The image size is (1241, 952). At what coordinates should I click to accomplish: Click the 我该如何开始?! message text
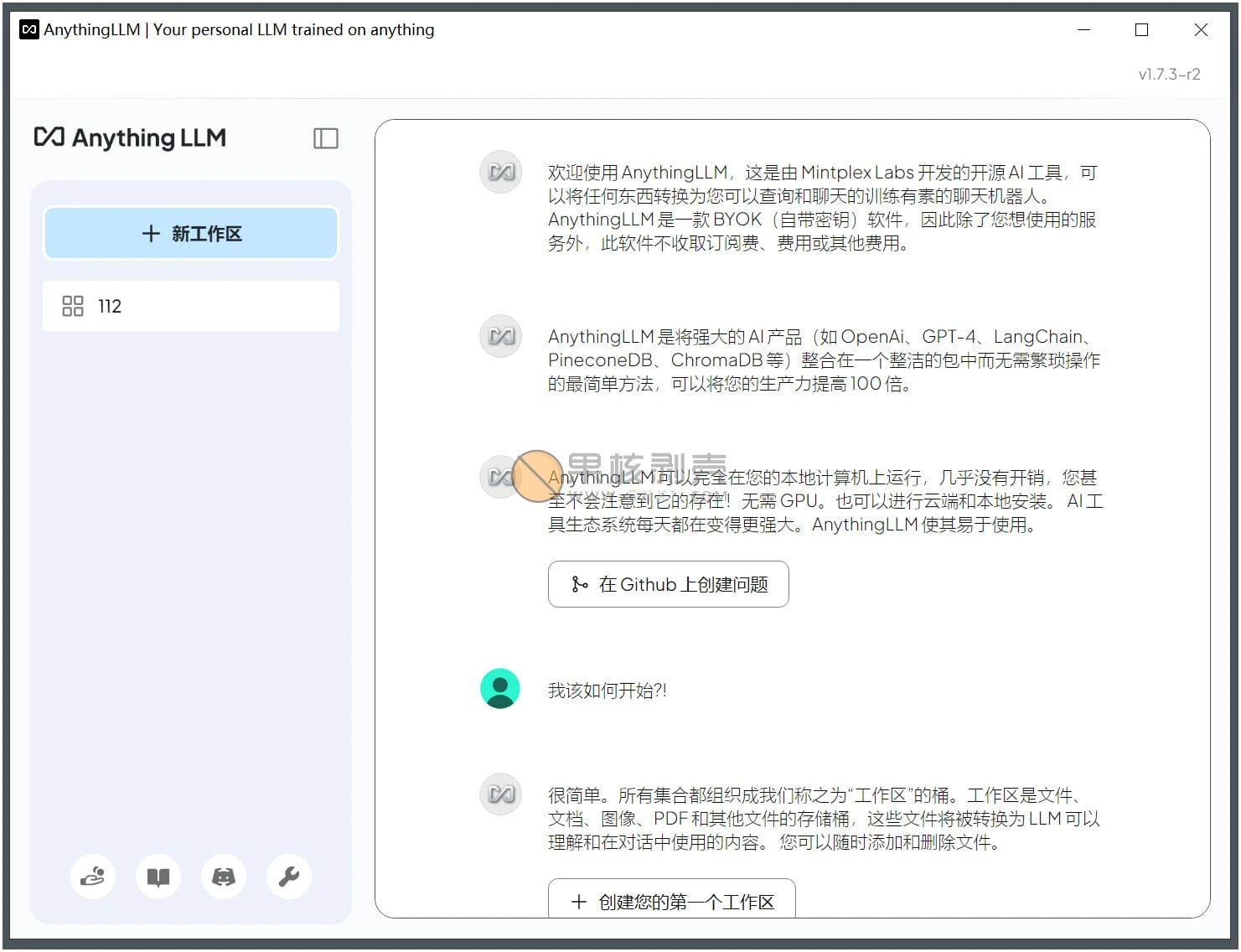tap(608, 691)
